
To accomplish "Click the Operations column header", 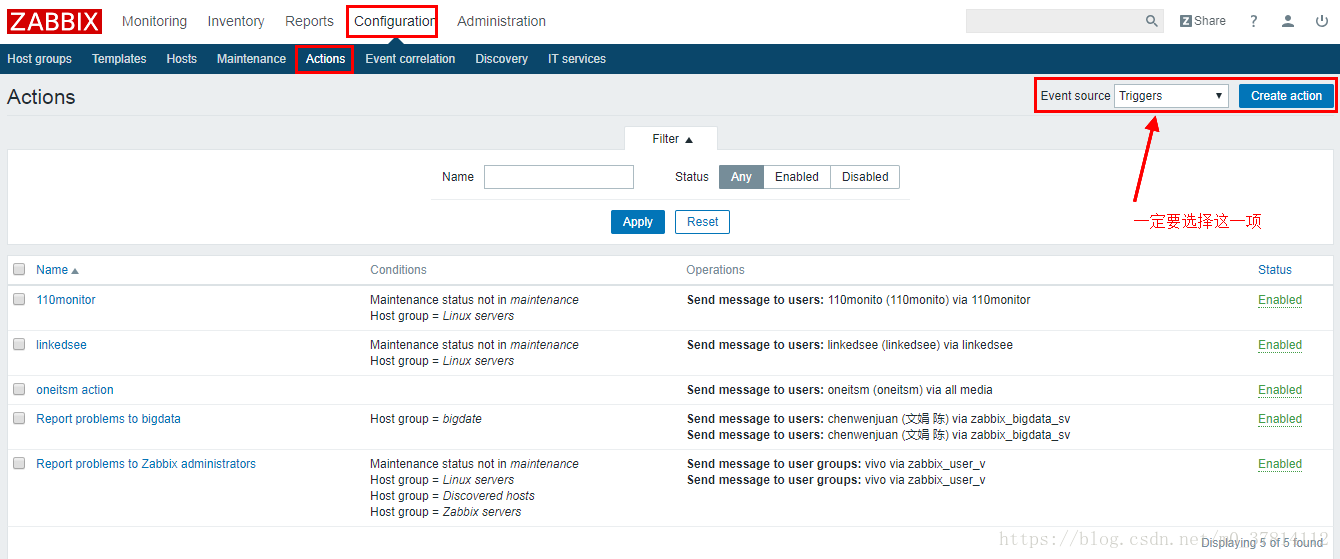I will tap(715, 270).
